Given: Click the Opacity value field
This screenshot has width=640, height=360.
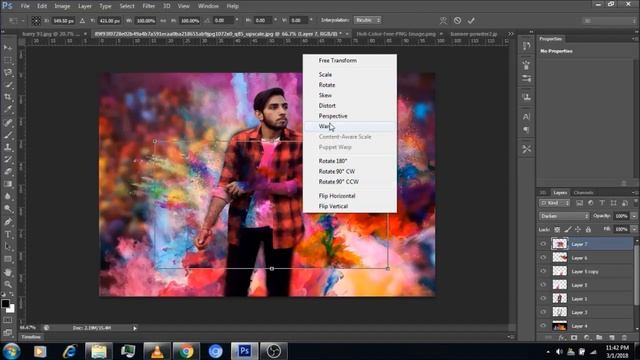Looking at the screenshot, I should 621,216.
